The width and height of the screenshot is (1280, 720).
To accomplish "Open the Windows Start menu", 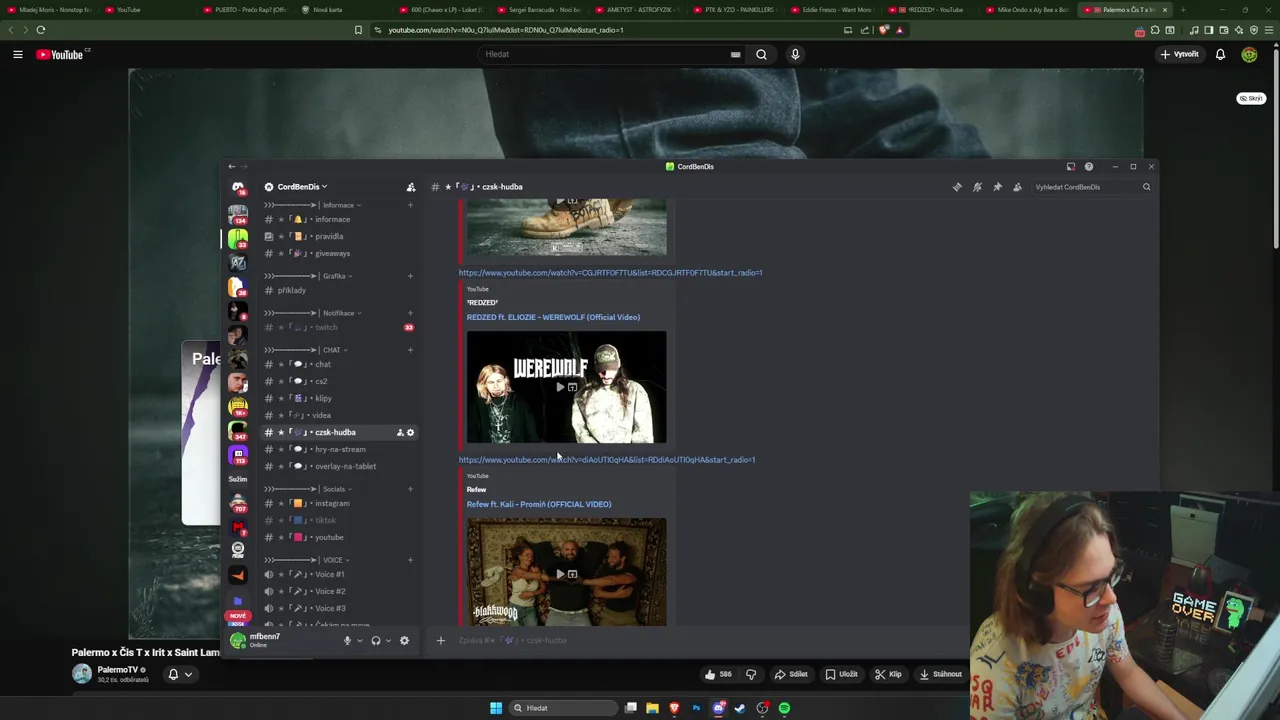I will (496, 708).
